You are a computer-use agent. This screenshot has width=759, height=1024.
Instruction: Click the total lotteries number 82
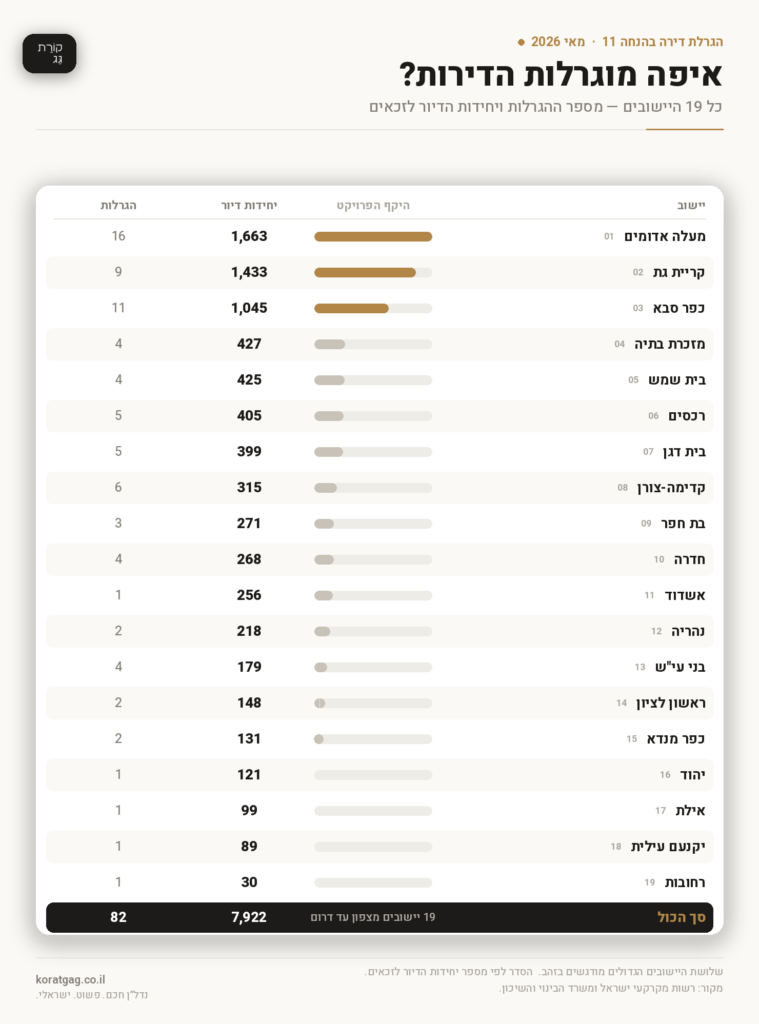[118, 917]
